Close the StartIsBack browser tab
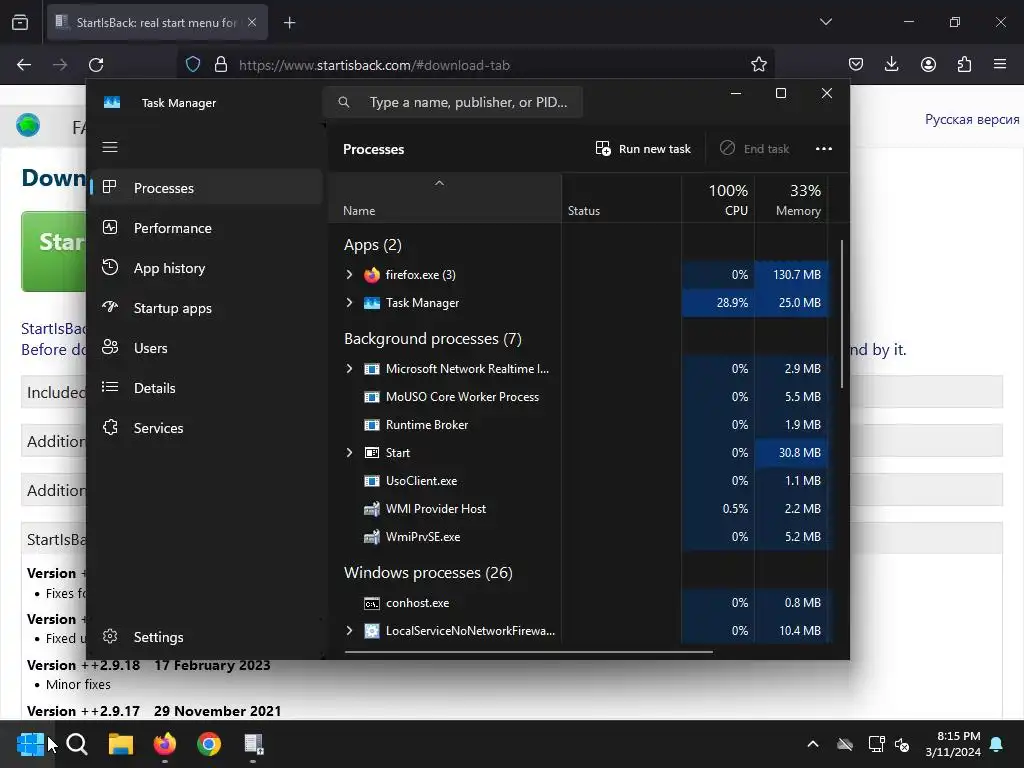 coord(252,22)
